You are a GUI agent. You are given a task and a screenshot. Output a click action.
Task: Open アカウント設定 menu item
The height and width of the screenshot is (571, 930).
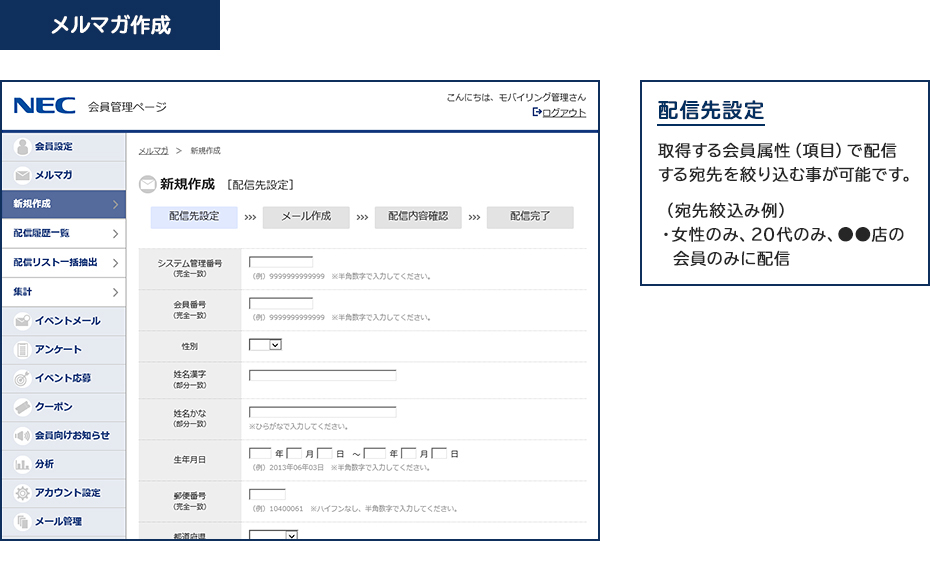click(x=63, y=493)
